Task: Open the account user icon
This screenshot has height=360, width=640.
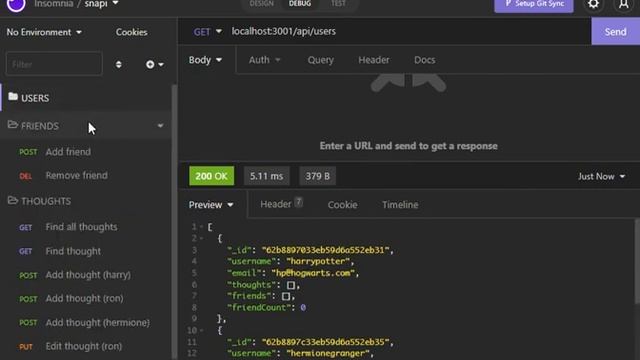Action: (623, 4)
